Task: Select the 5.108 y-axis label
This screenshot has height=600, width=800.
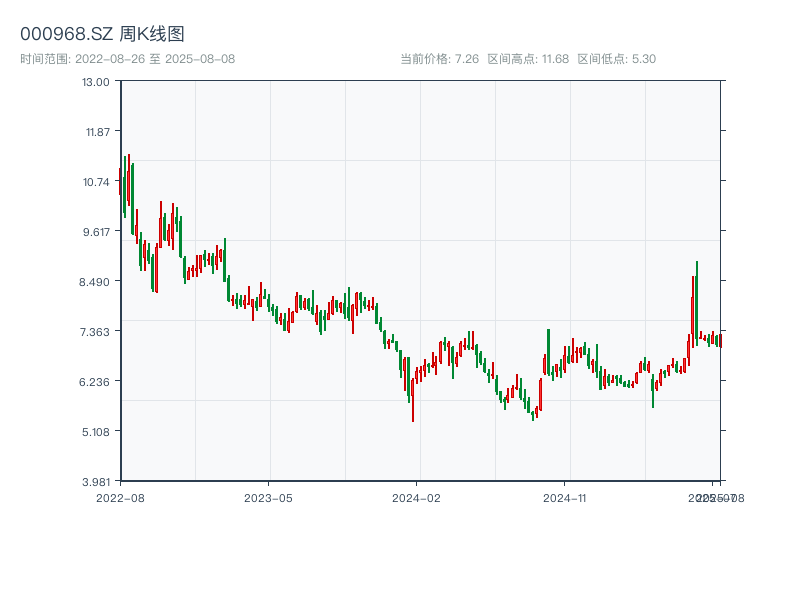Action: point(96,431)
